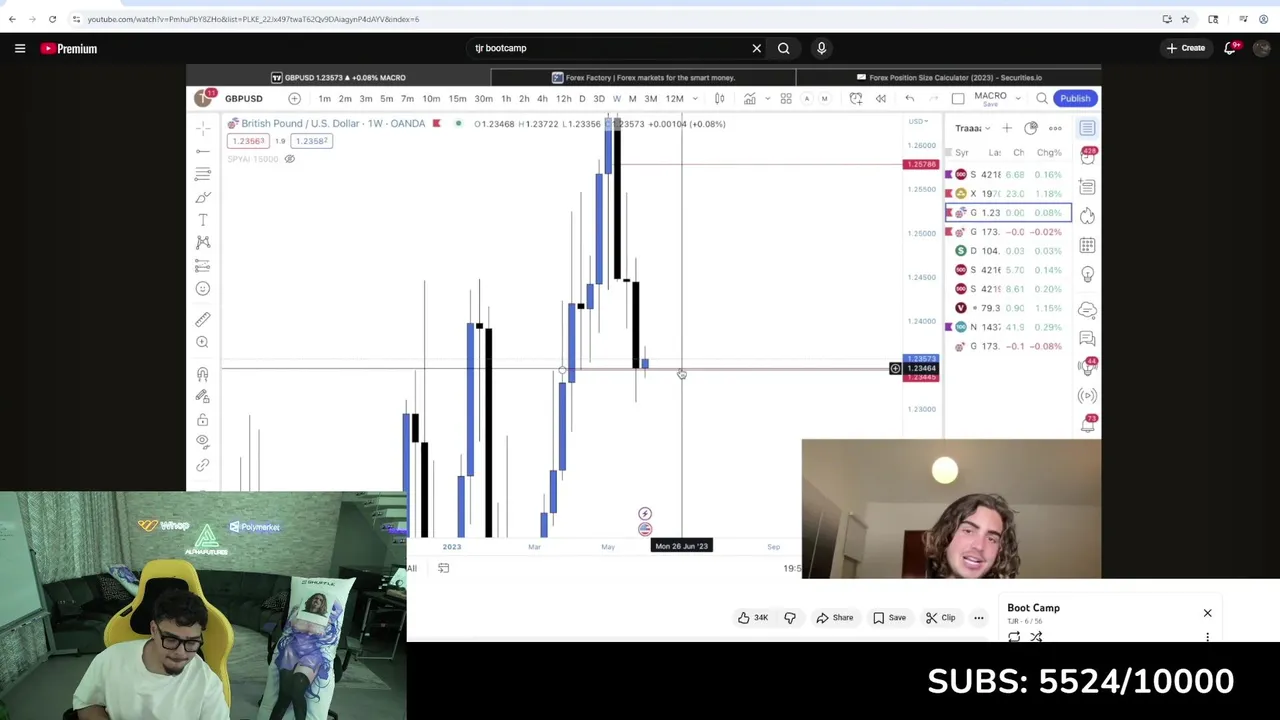Open the emoji icons tool
This screenshot has width=1280, height=720.
(203, 288)
